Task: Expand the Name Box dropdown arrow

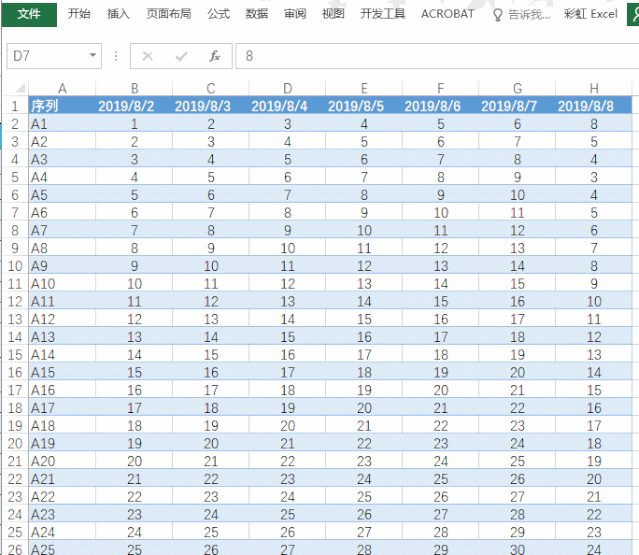Action: [x=93, y=55]
